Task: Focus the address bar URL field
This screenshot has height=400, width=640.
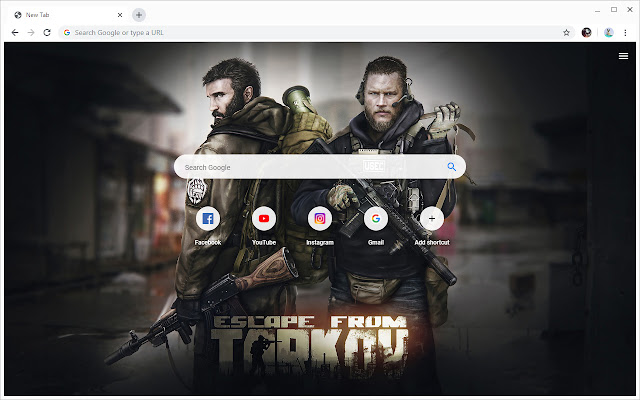Action: (317, 33)
